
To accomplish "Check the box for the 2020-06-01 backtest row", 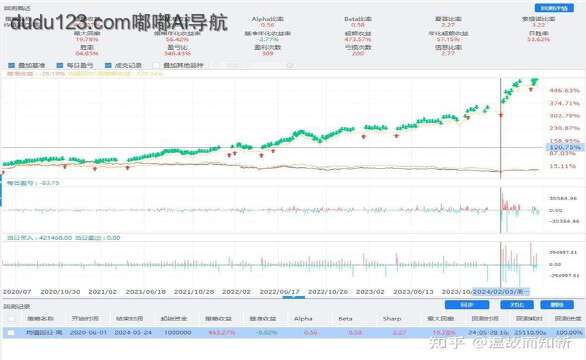I will [x=11, y=332].
